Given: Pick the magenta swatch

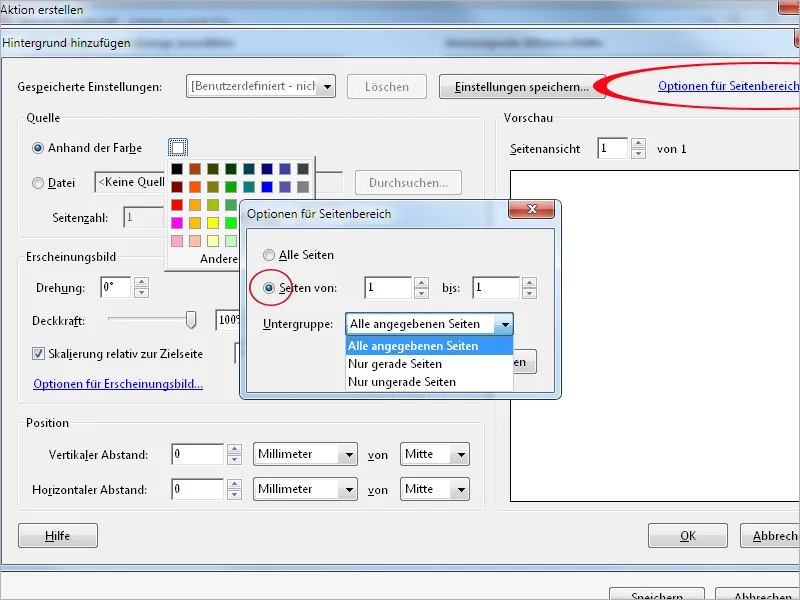Looking at the screenshot, I should (x=177, y=222).
